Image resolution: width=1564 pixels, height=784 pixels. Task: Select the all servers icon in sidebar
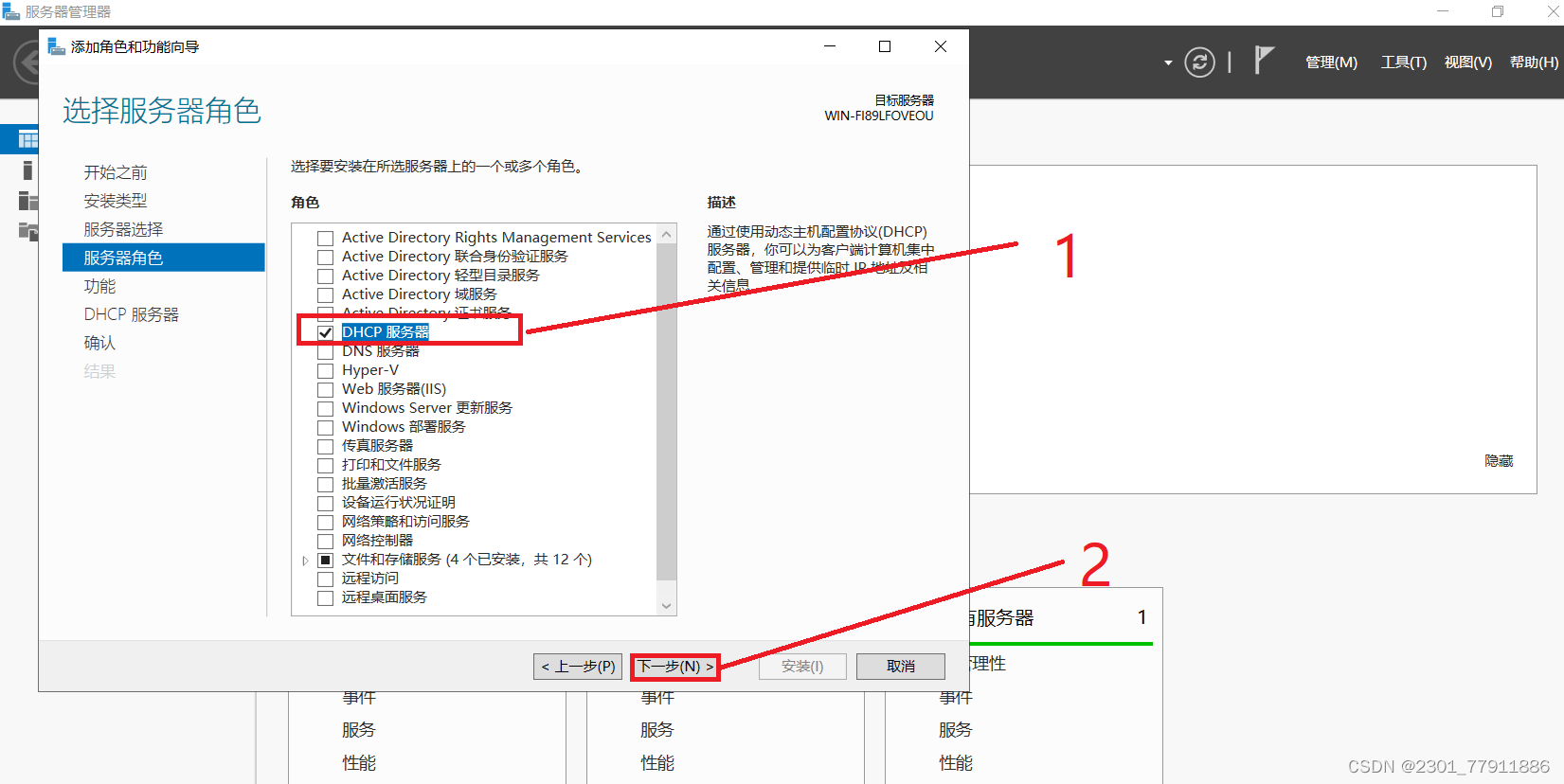click(28, 201)
